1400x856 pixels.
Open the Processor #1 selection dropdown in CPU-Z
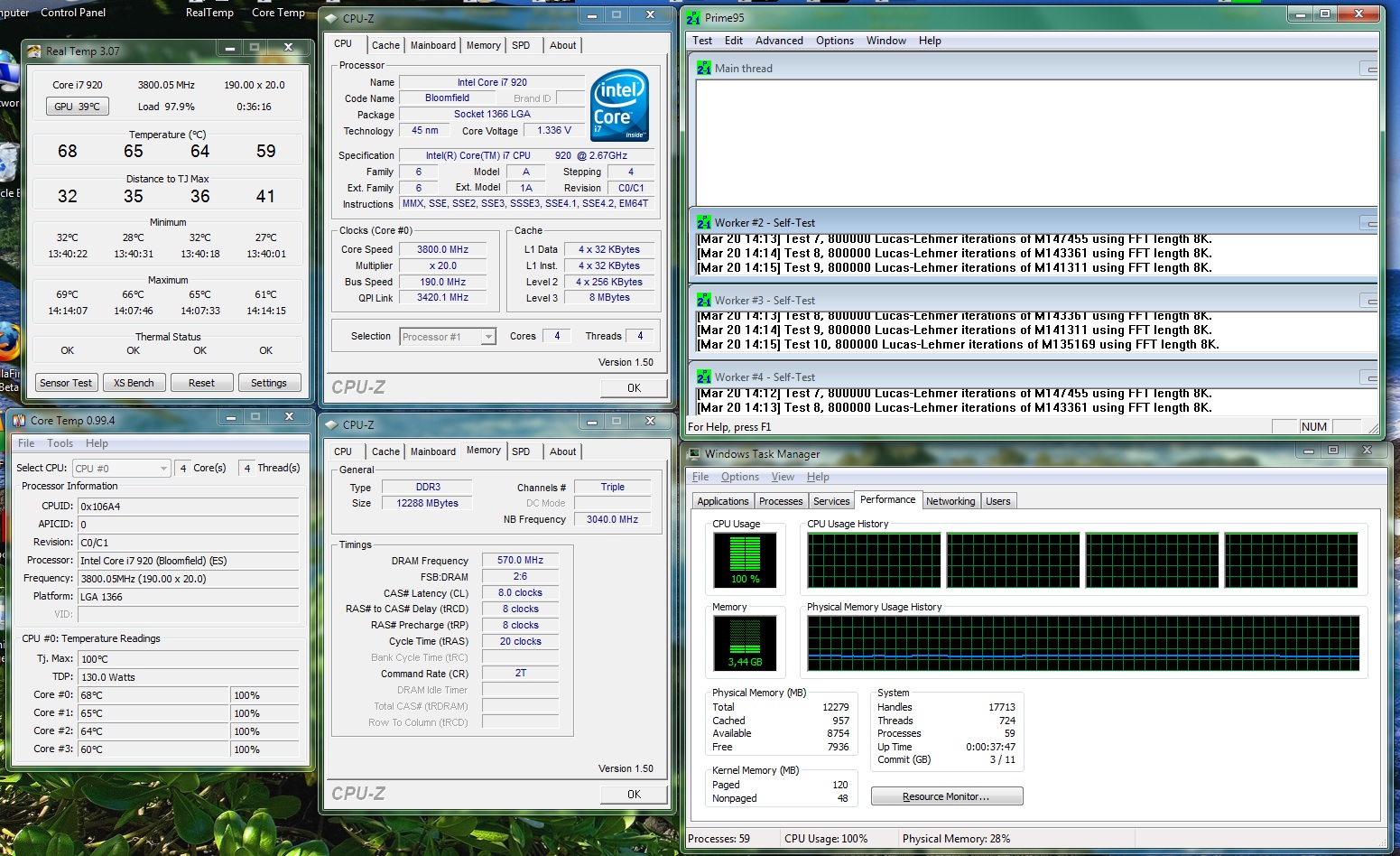pyautogui.click(x=448, y=337)
